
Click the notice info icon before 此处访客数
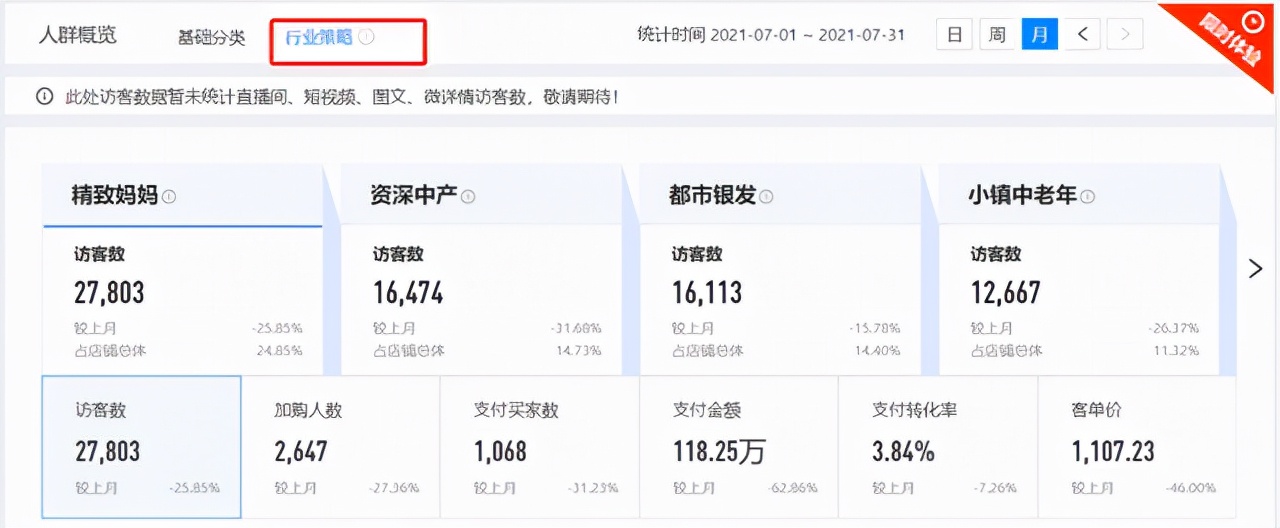pyautogui.click(x=44, y=97)
